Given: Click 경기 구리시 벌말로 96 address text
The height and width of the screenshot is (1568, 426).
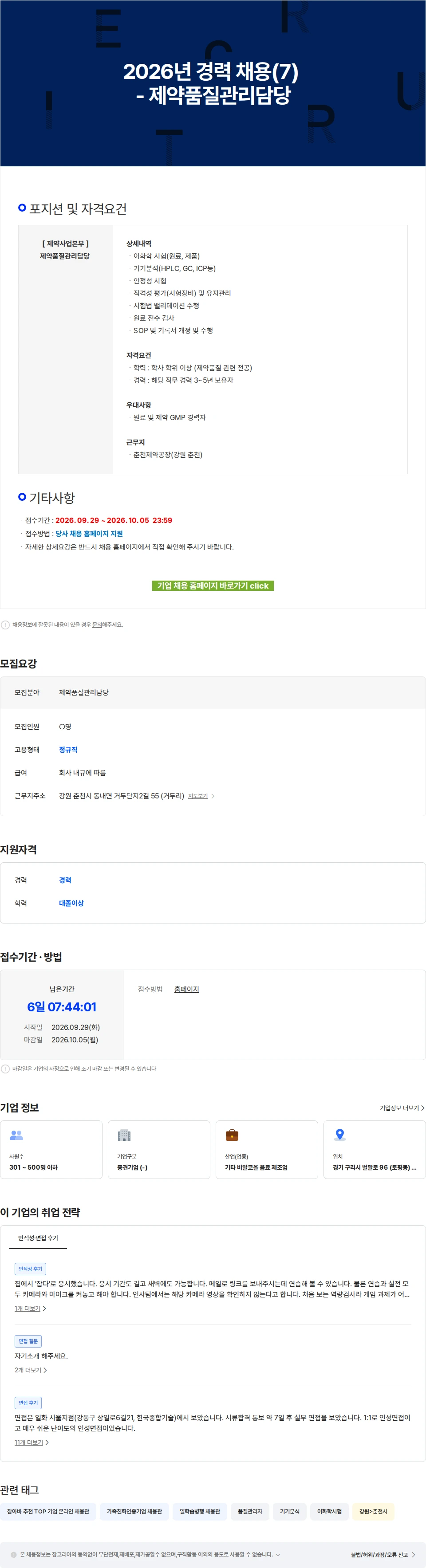Looking at the screenshot, I should point(374,1167).
